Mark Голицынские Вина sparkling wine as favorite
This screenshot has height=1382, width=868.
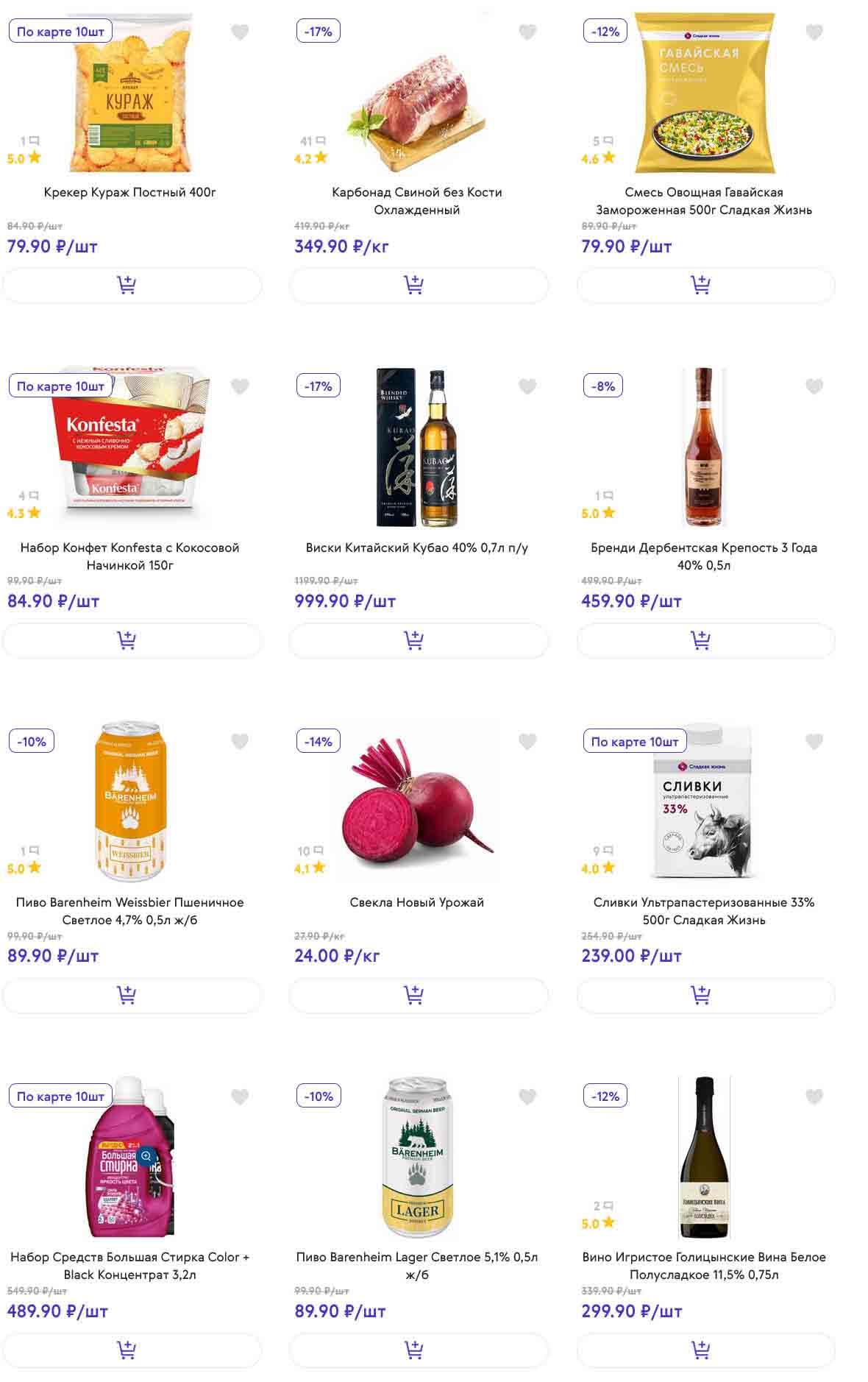[814, 1097]
